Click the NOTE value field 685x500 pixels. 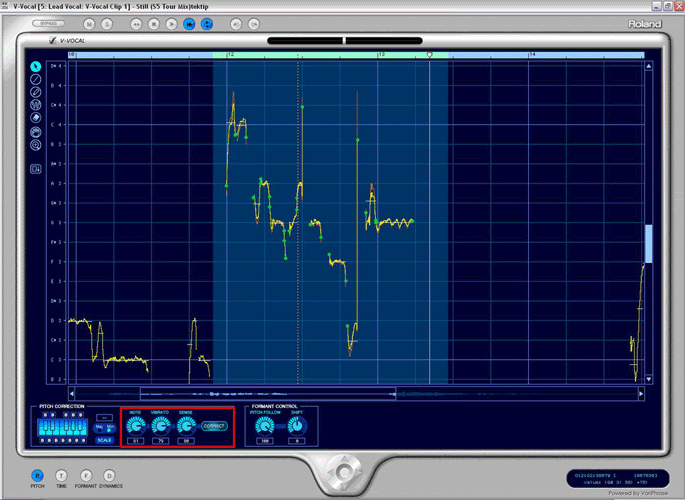[x=136, y=441]
